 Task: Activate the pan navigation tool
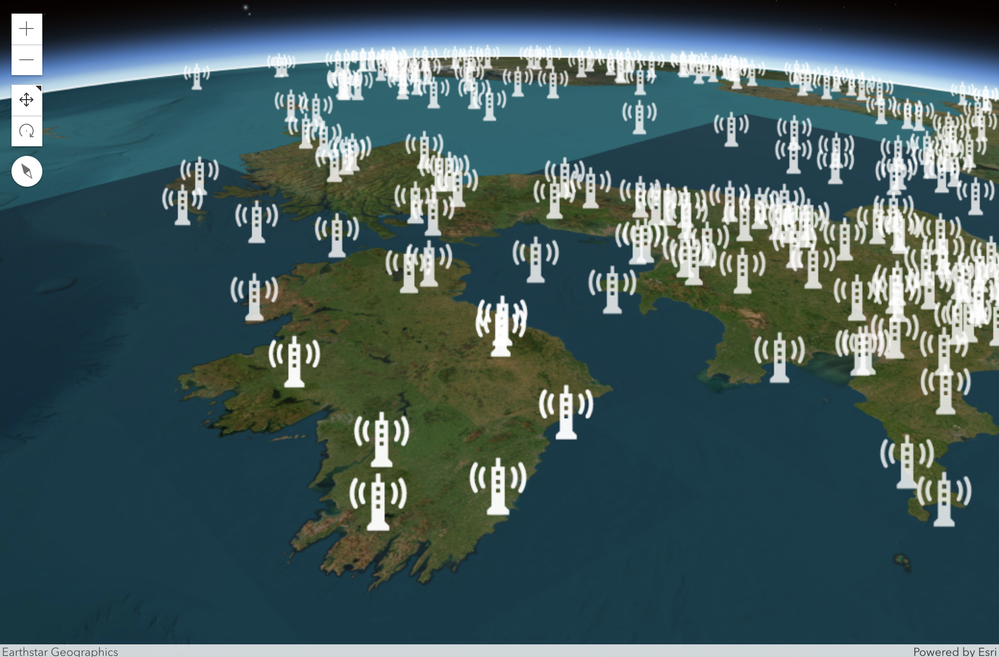[x=27, y=100]
